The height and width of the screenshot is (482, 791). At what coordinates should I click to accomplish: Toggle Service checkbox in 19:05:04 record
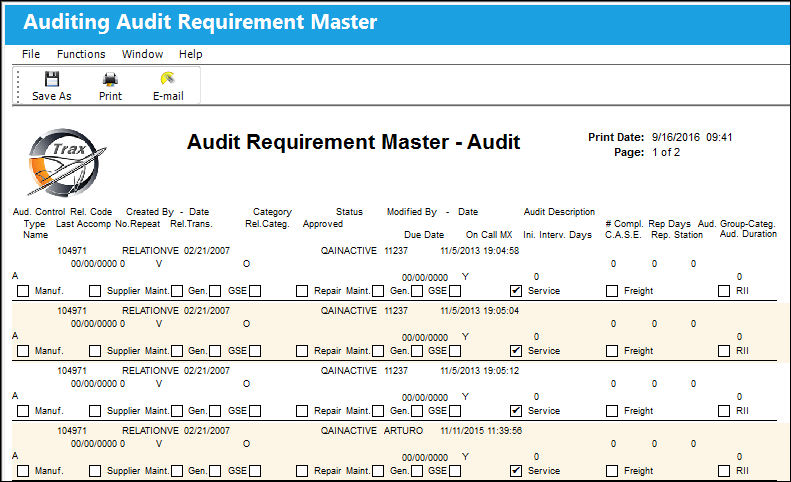[x=516, y=351]
